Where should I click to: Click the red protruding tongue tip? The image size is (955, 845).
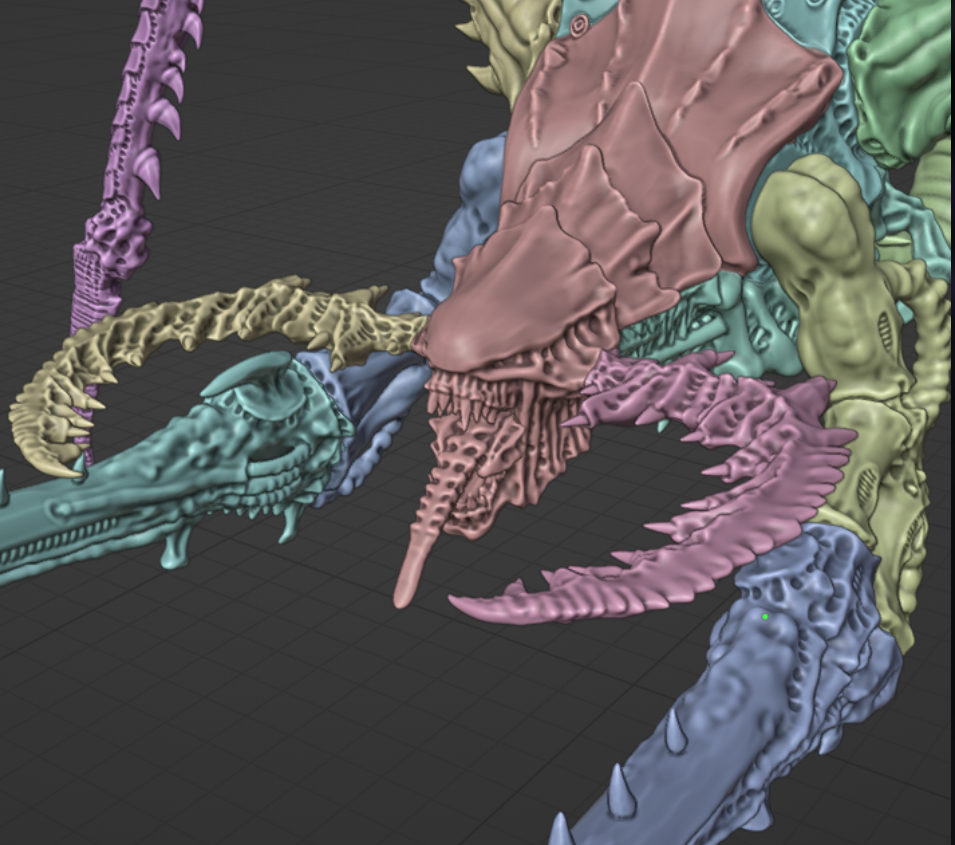411,570
